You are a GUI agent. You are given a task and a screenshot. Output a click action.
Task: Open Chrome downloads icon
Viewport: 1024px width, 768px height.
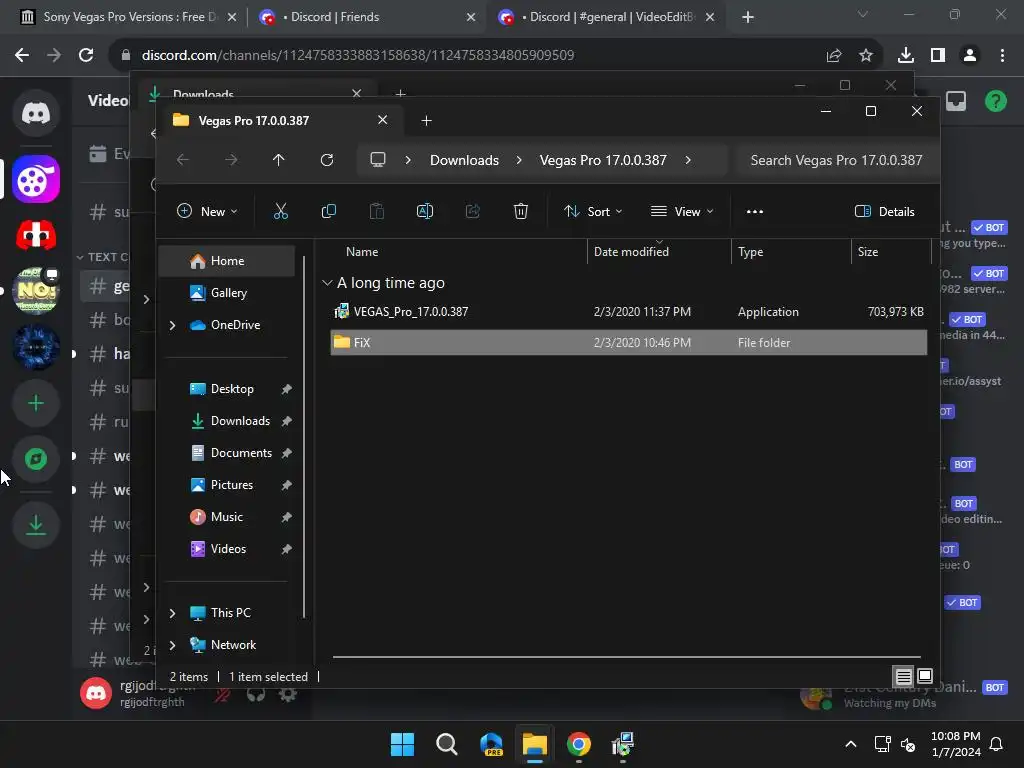pos(905,55)
